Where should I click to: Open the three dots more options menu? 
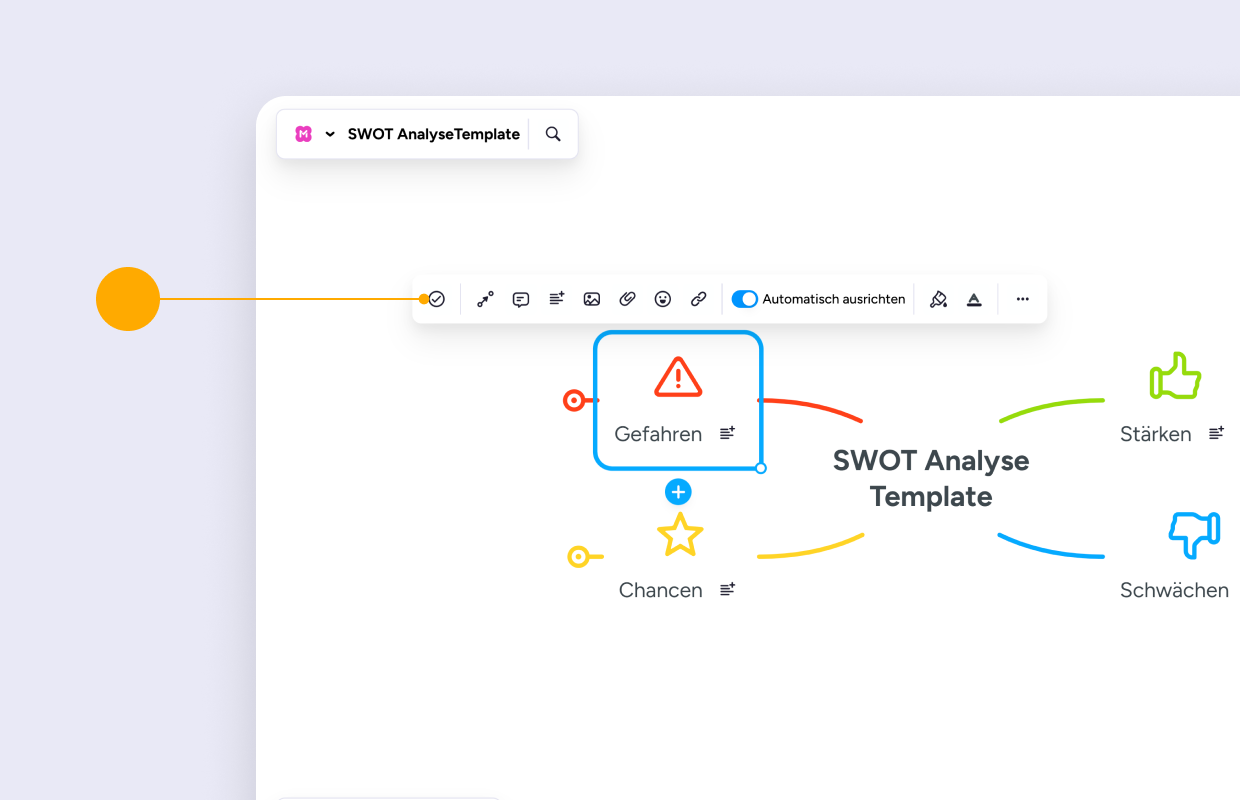click(1022, 299)
